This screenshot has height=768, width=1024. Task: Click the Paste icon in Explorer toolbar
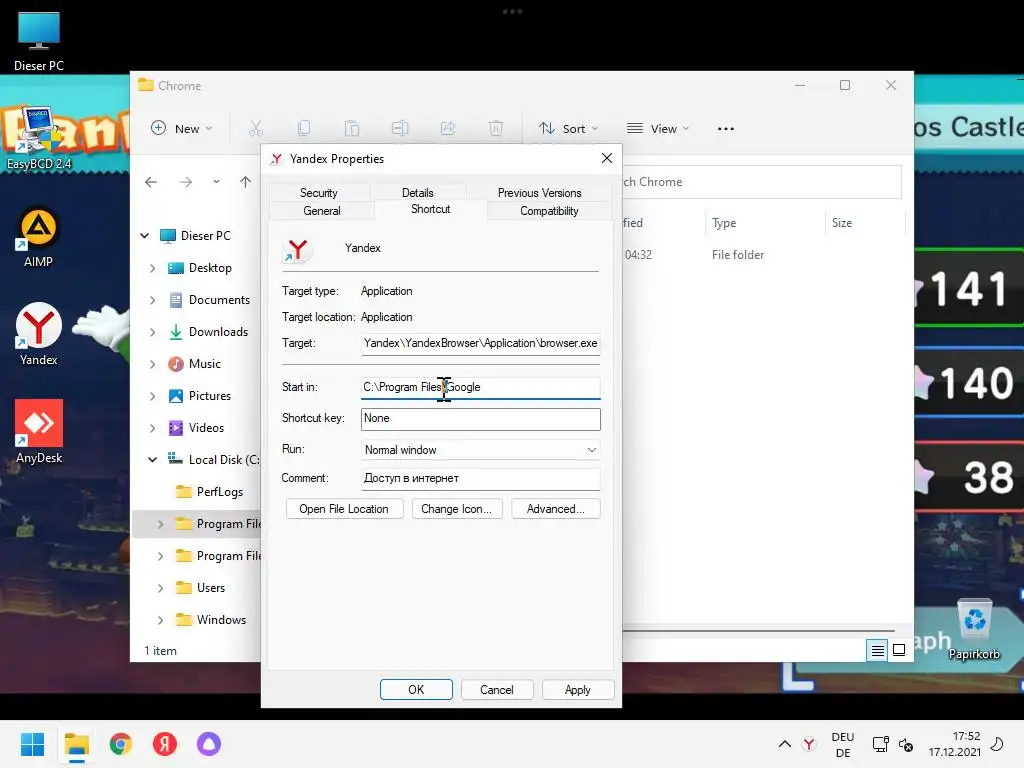point(352,128)
